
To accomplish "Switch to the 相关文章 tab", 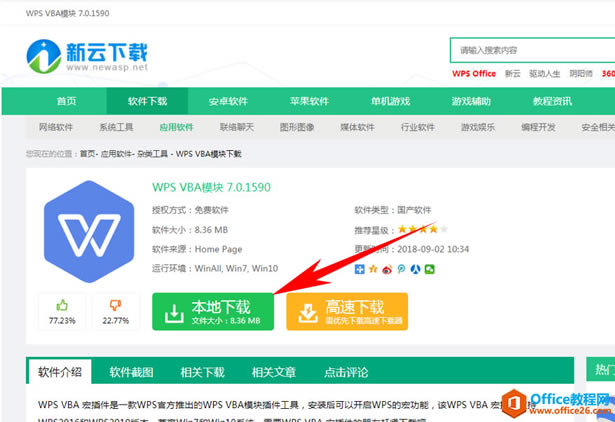I will (274, 372).
